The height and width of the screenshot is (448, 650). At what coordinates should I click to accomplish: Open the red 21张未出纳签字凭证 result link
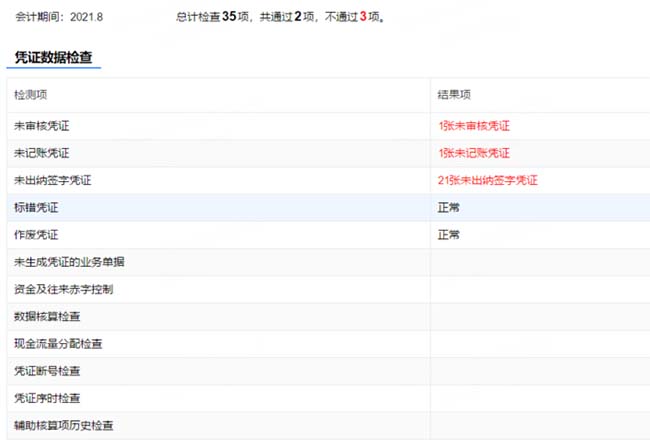point(487,180)
